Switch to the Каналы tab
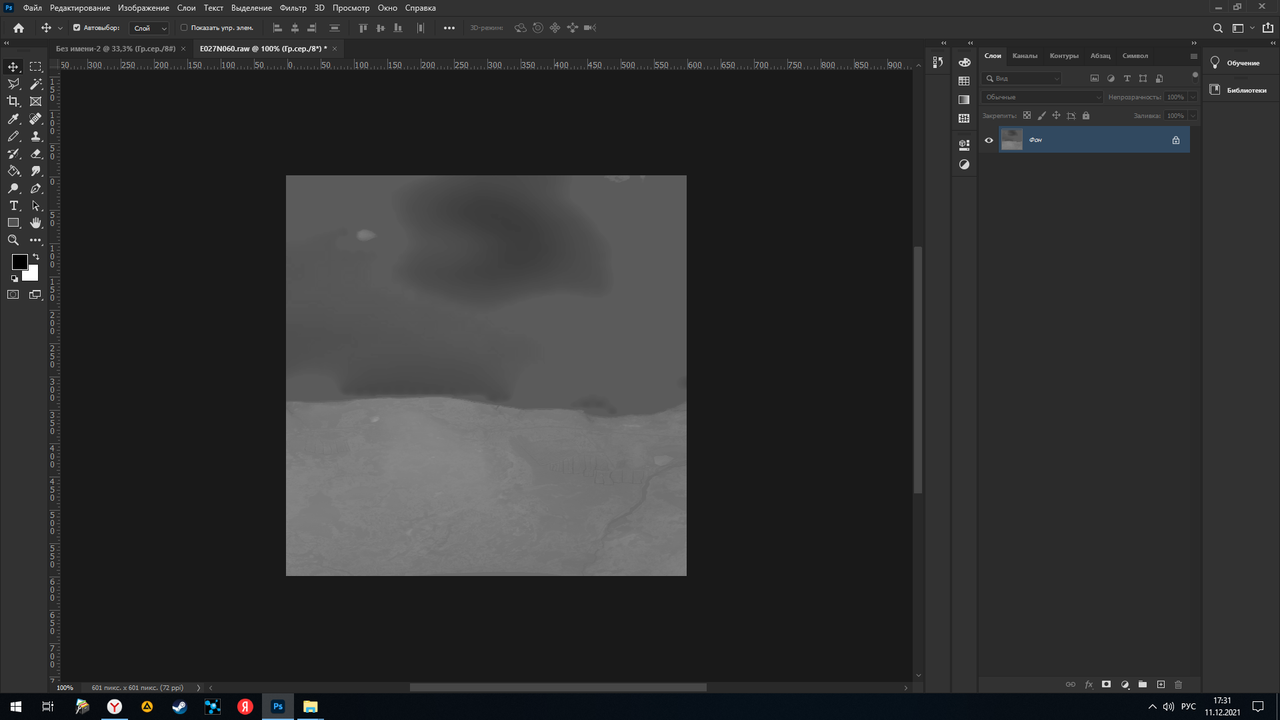Image resolution: width=1280 pixels, height=720 pixels. click(1025, 56)
